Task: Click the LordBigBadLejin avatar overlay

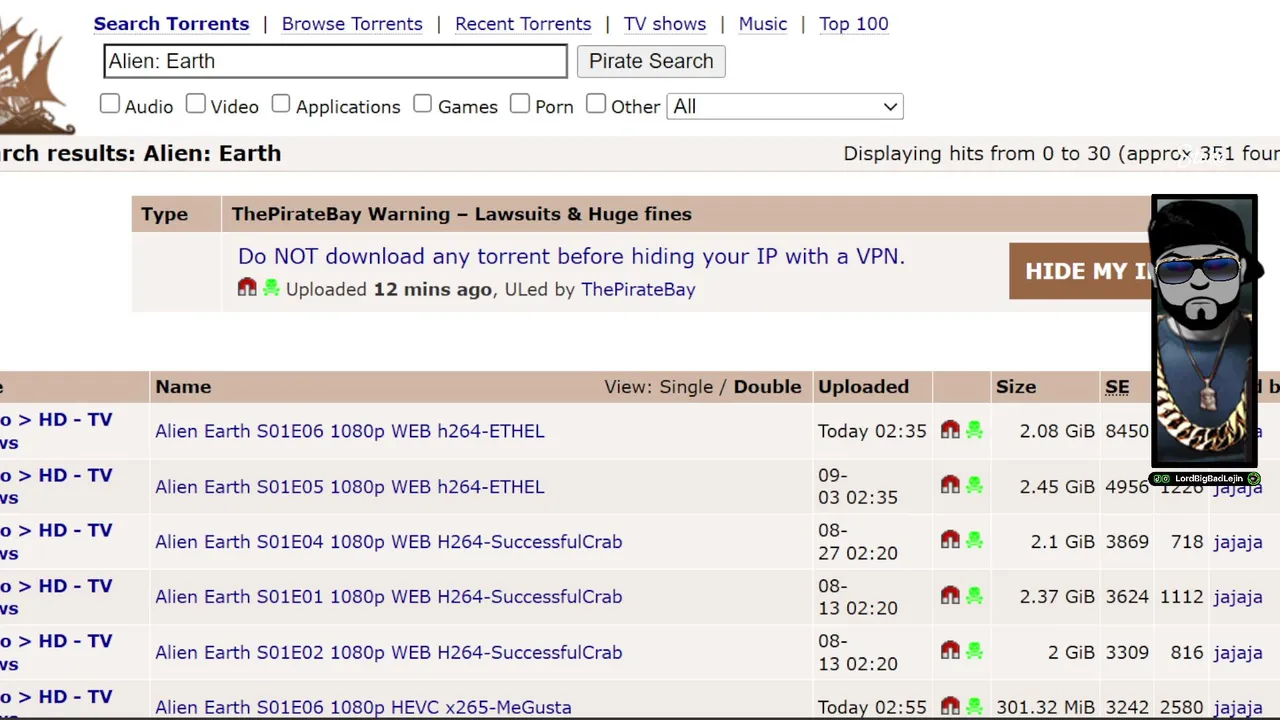Action: 1204,332
